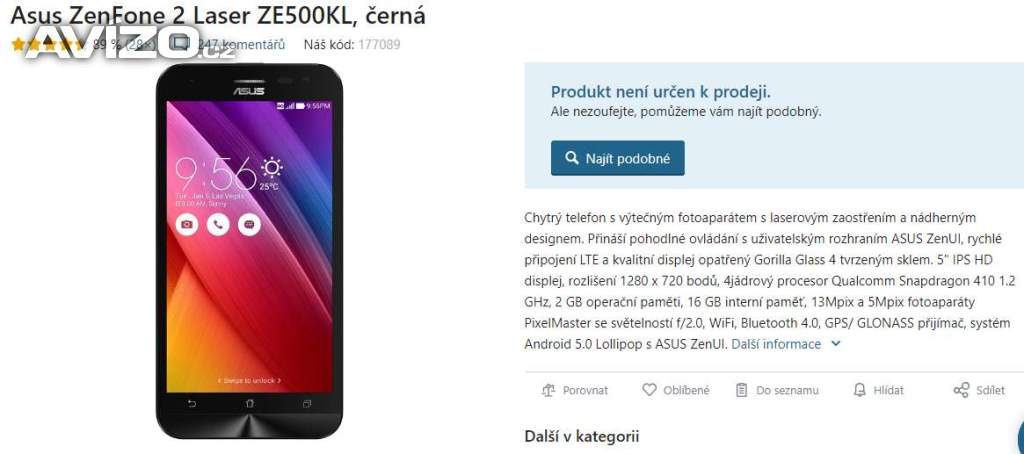This screenshot has width=1024, height=454.
Task: Choose Do seznamu option
Action: point(776,390)
